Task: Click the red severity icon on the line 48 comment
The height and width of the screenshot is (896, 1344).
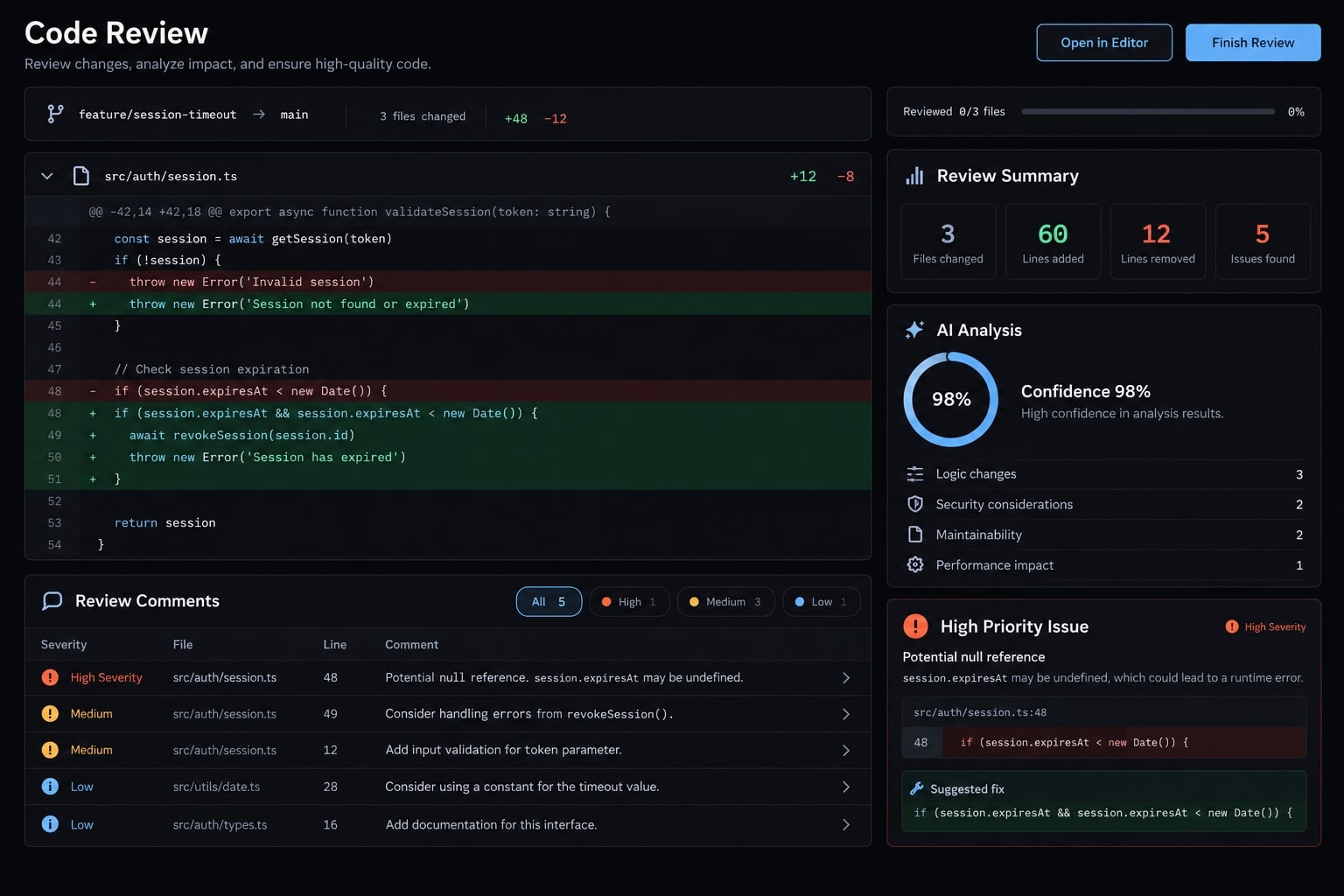Action: tap(50, 677)
